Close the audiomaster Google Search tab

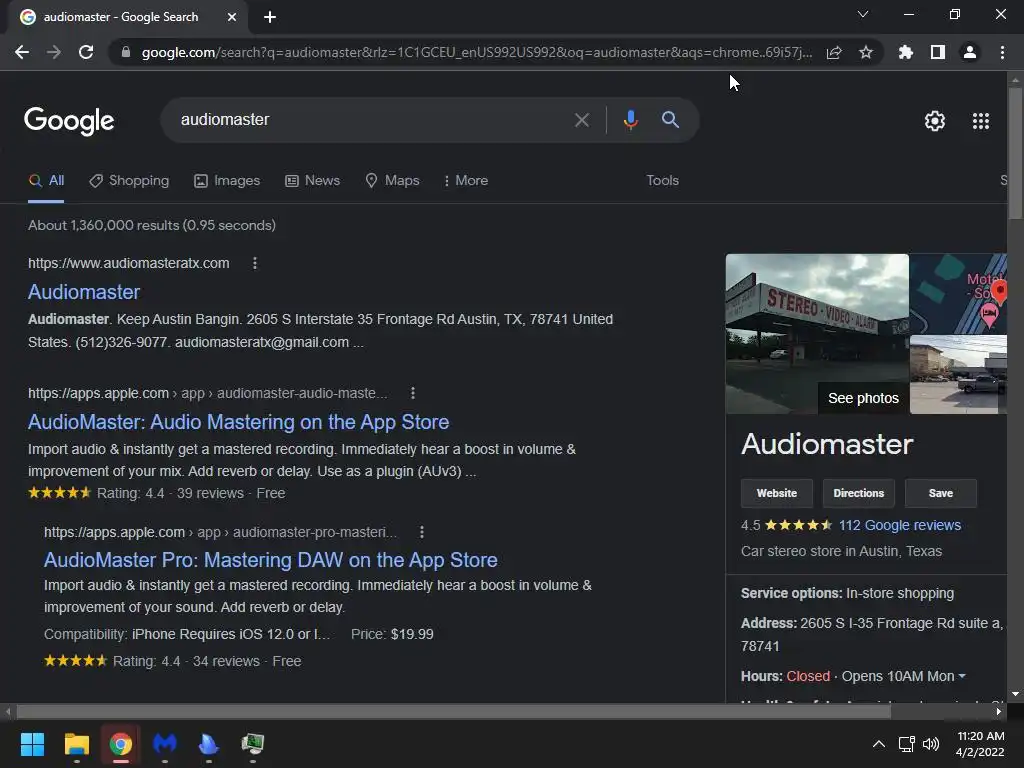(x=231, y=17)
